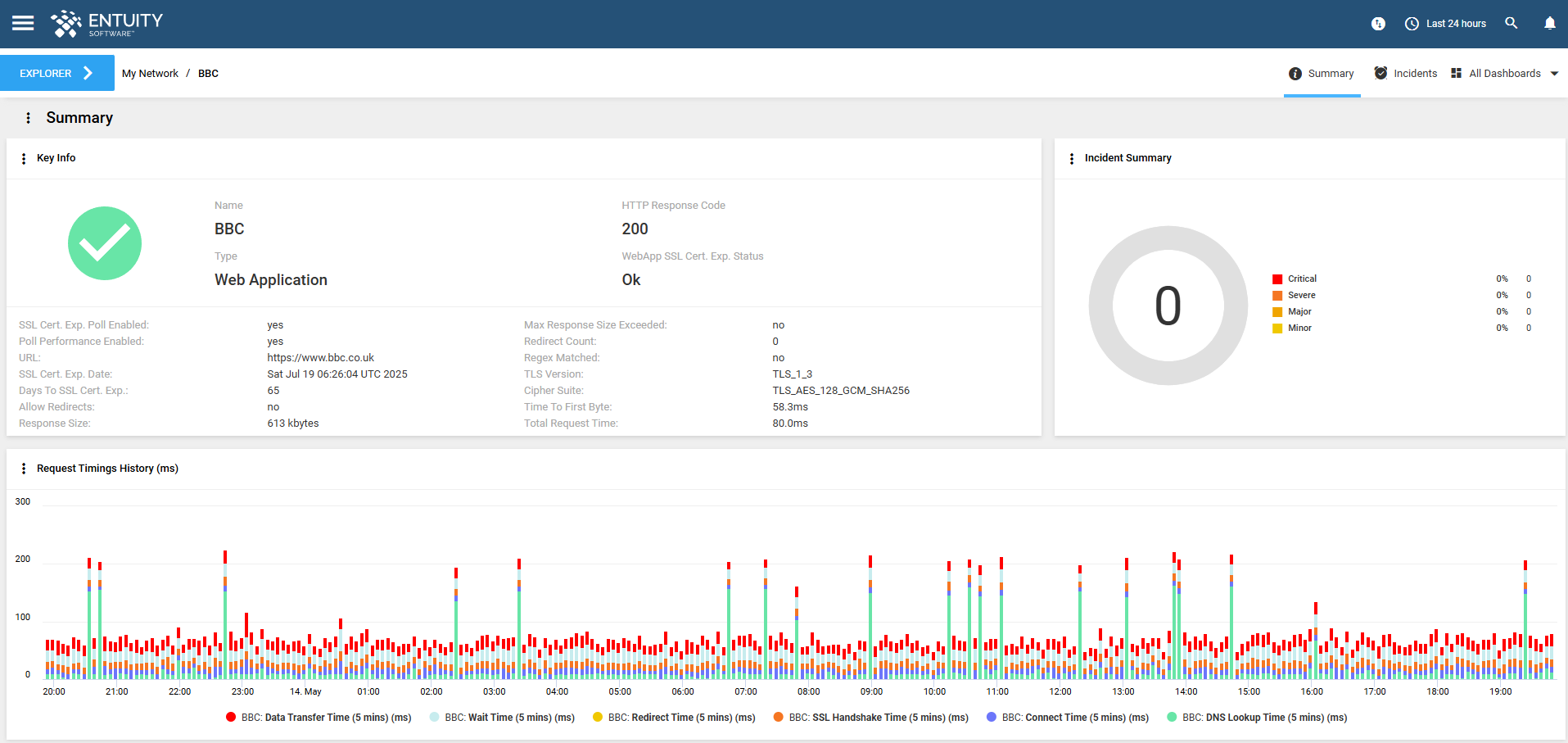Click the 58.3ms Time To First Byte

click(x=790, y=407)
